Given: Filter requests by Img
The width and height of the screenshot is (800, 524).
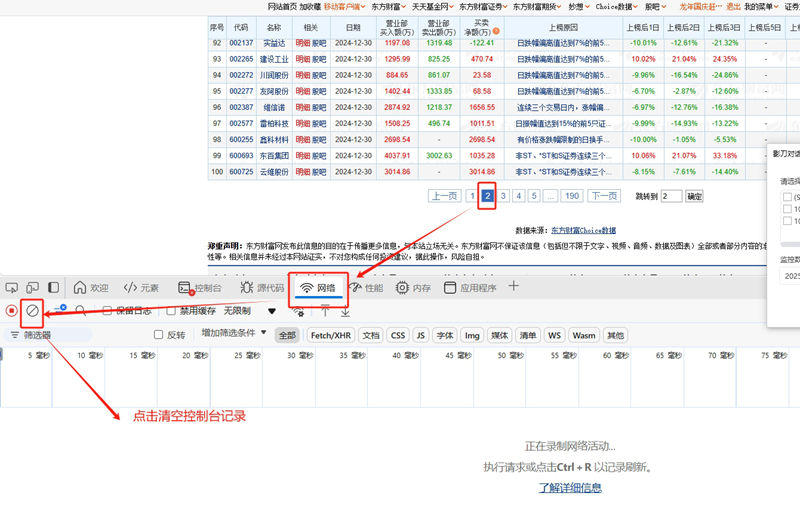Looking at the screenshot, I should (x=472, y=335).
